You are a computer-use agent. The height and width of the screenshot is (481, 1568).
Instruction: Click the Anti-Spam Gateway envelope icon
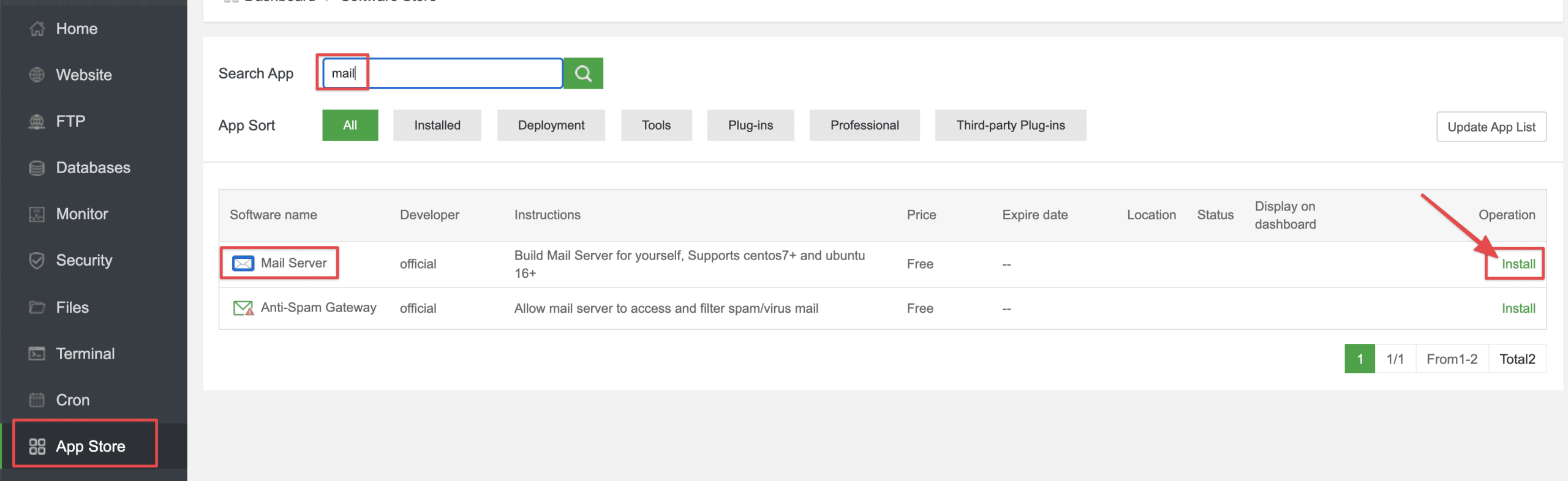243,308
